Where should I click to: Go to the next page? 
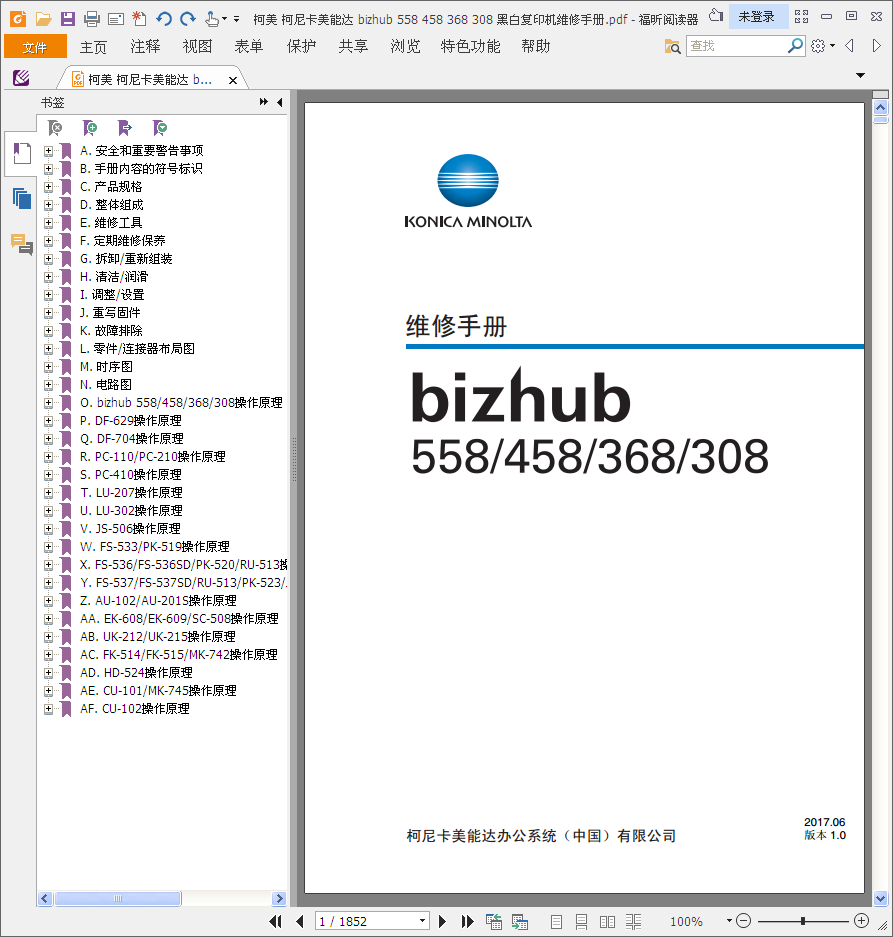[442, 921]
